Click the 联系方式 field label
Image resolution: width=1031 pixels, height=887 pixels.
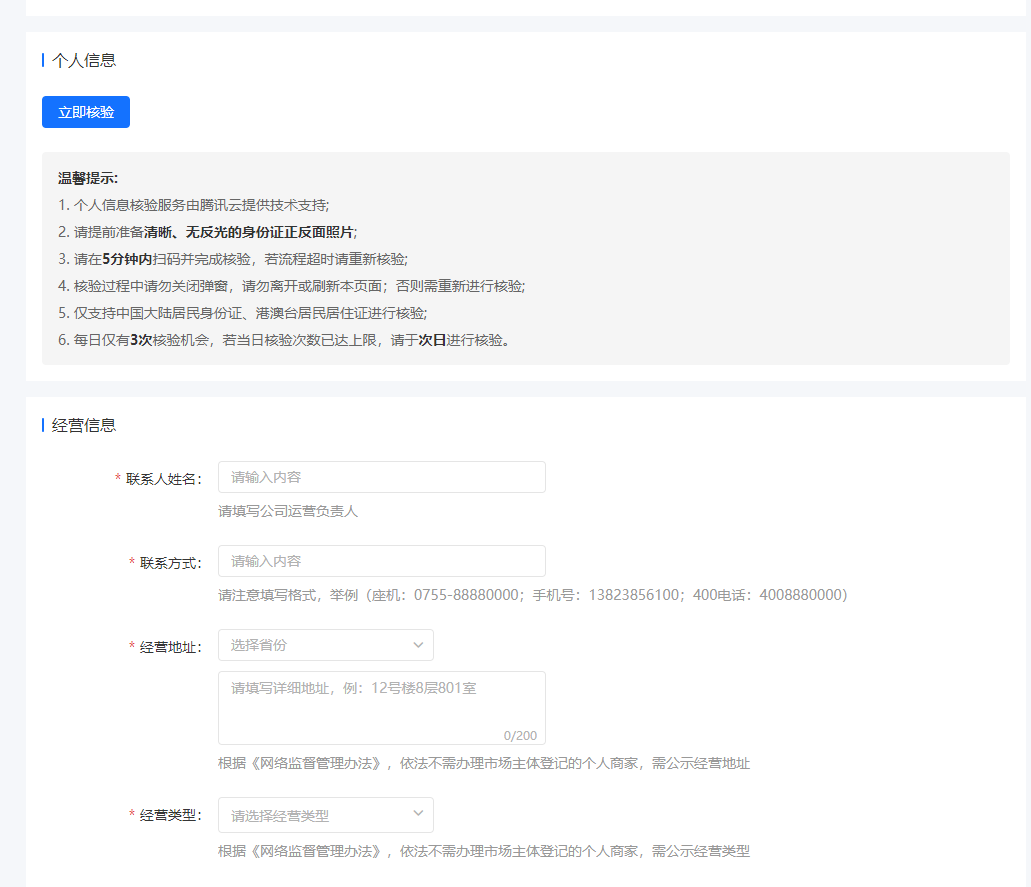(171, 563)
